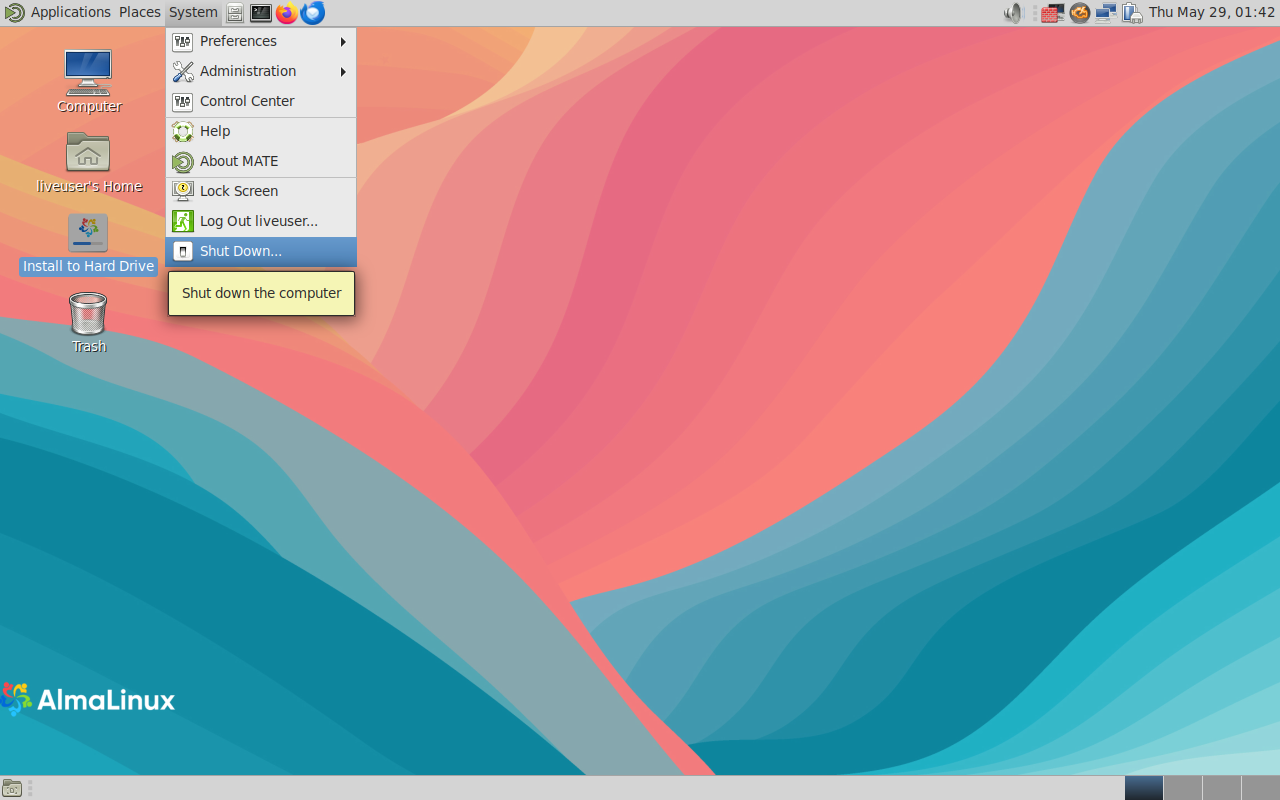Launch the file manager from the panel launcher
The height and width of the screenshot is (800, 1280).
[235, 13]
